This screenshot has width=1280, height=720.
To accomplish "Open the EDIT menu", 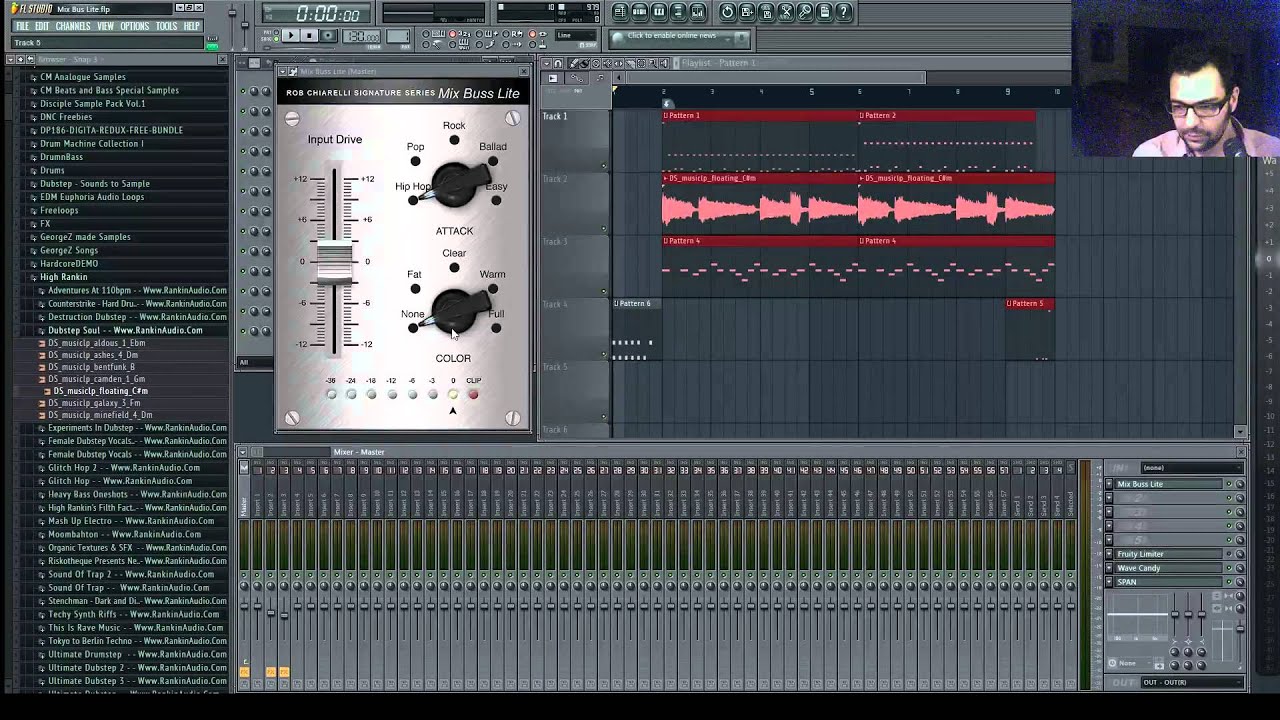I will click(42, 26).
